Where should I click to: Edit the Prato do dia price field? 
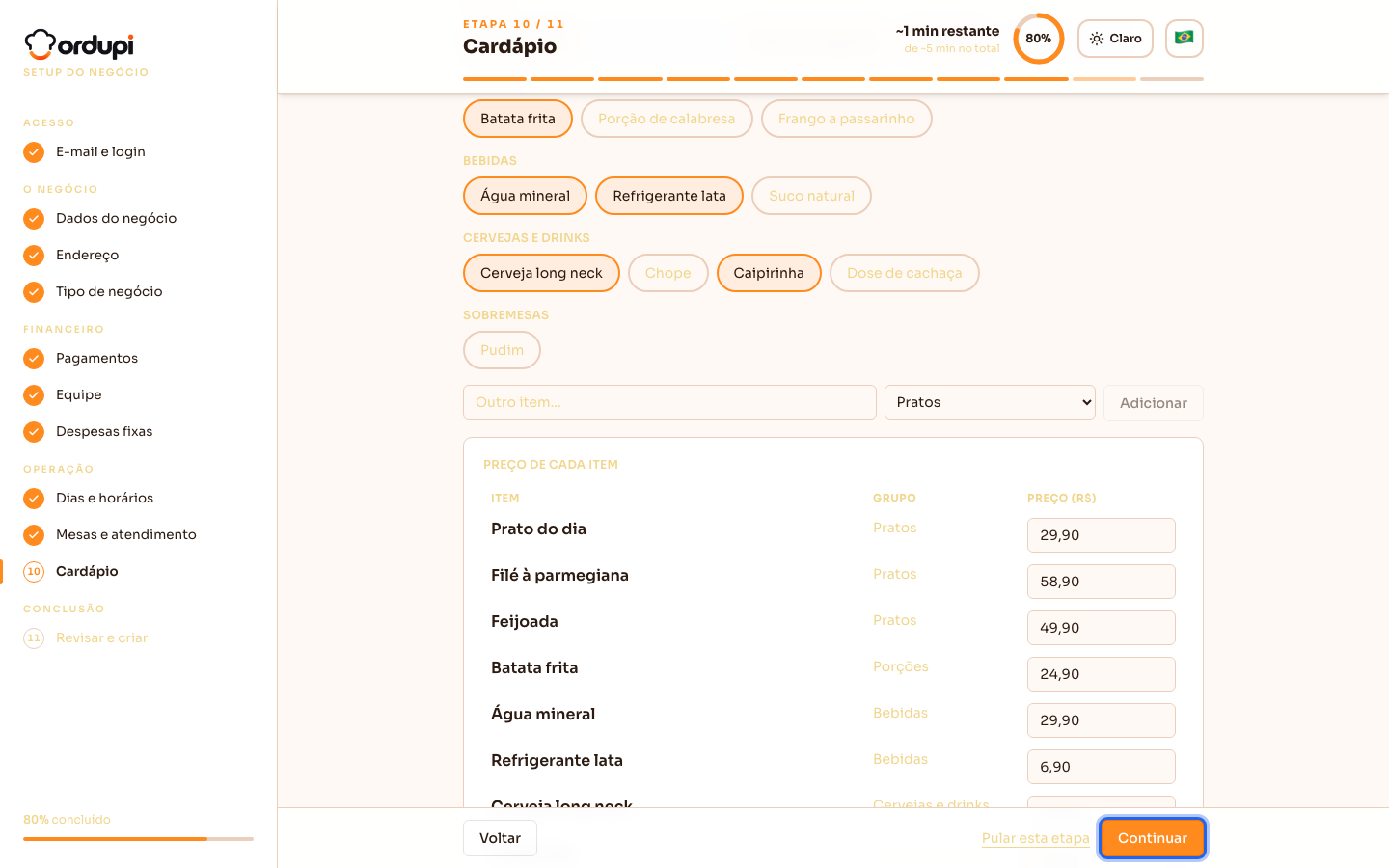[1102, 535]
